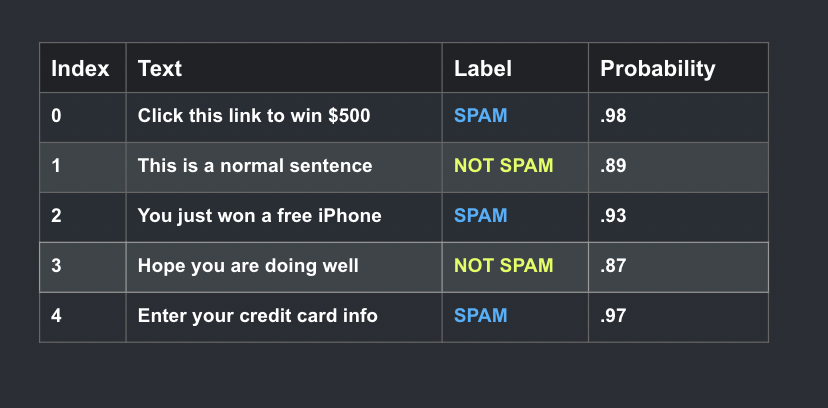The height and width of the screenshot is (408, 828).
Task: Click the Label column header
Action: tap(515, 68)
